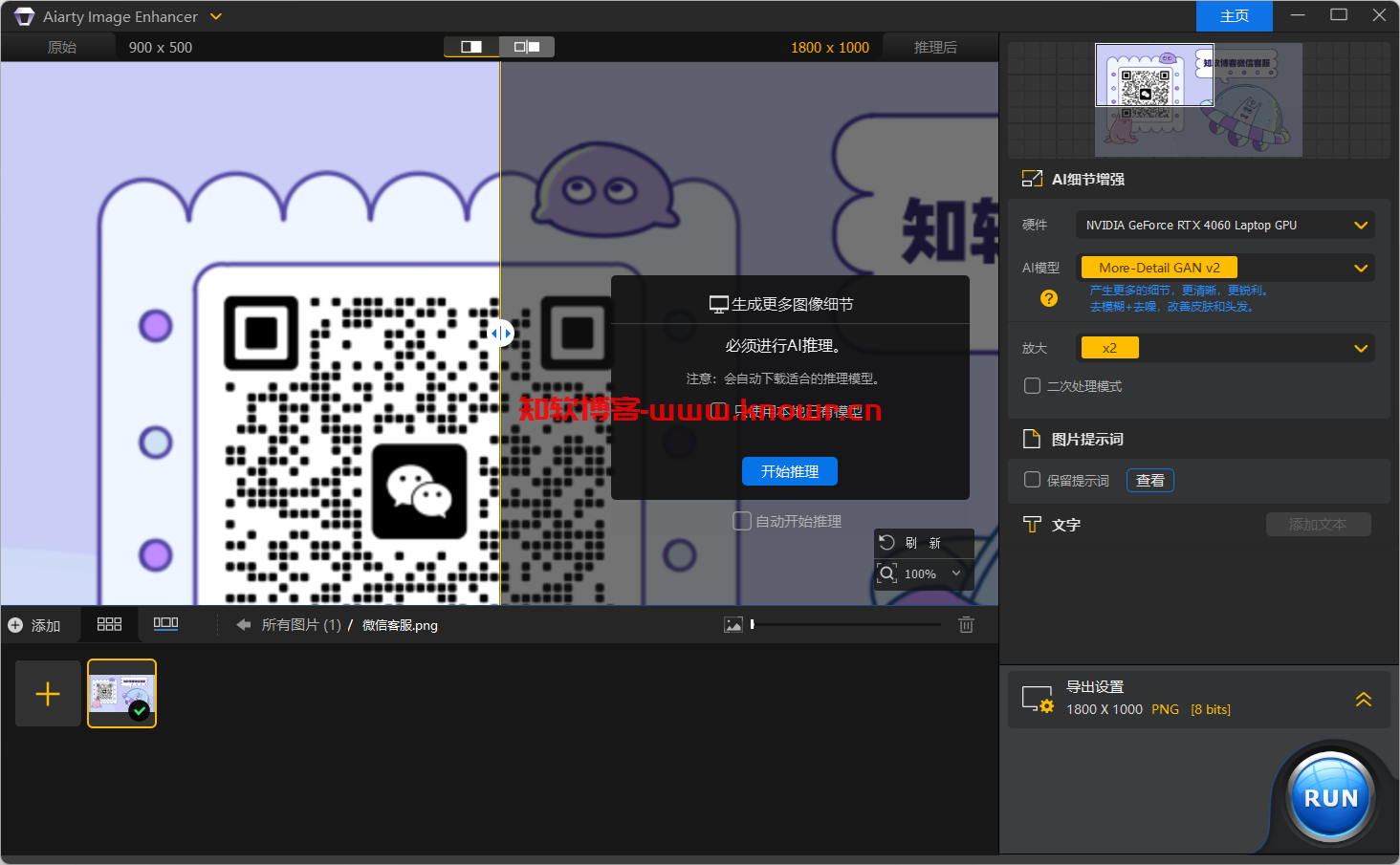Click the RUN button

[x=1330, y=798]
